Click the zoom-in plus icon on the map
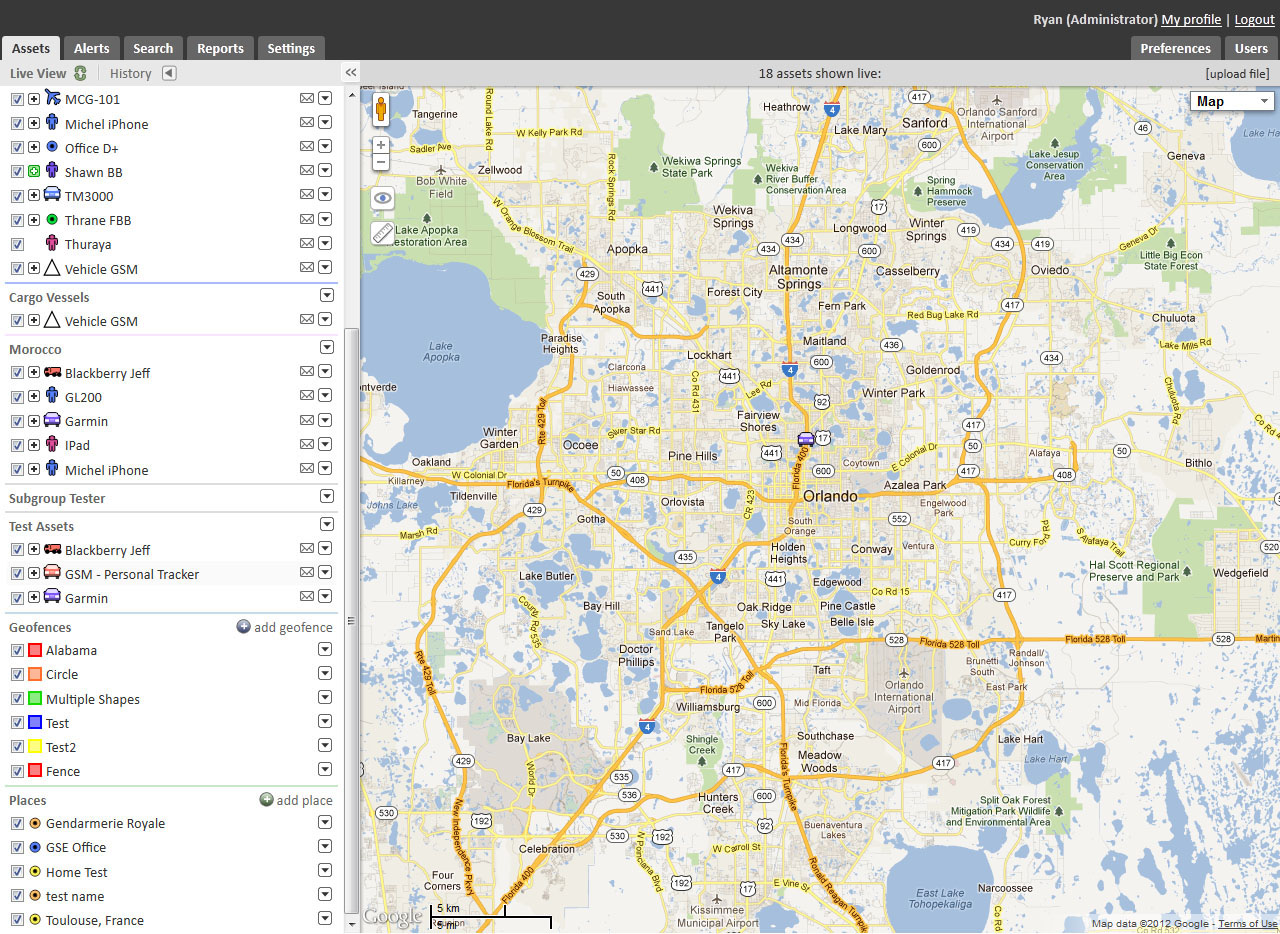The width and height of the screenshot is (1280, 934). [x=381, y=144]
